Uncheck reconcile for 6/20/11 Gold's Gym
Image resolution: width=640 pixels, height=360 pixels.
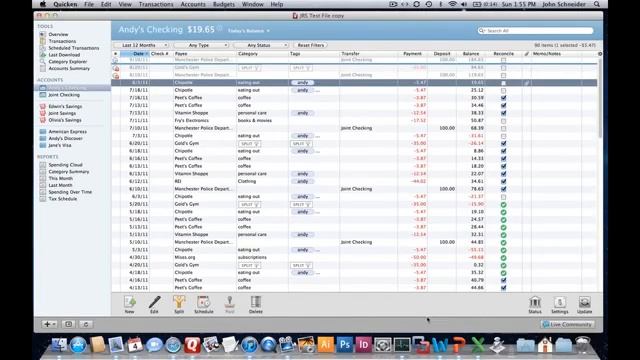pyautogui.click(x=503, y=144)
